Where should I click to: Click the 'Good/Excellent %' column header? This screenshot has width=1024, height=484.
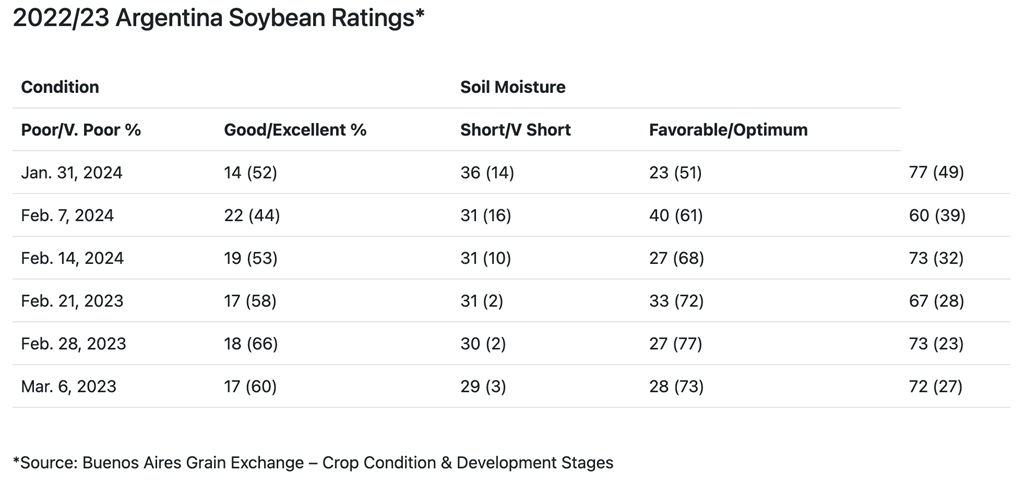tap(295, 130)
